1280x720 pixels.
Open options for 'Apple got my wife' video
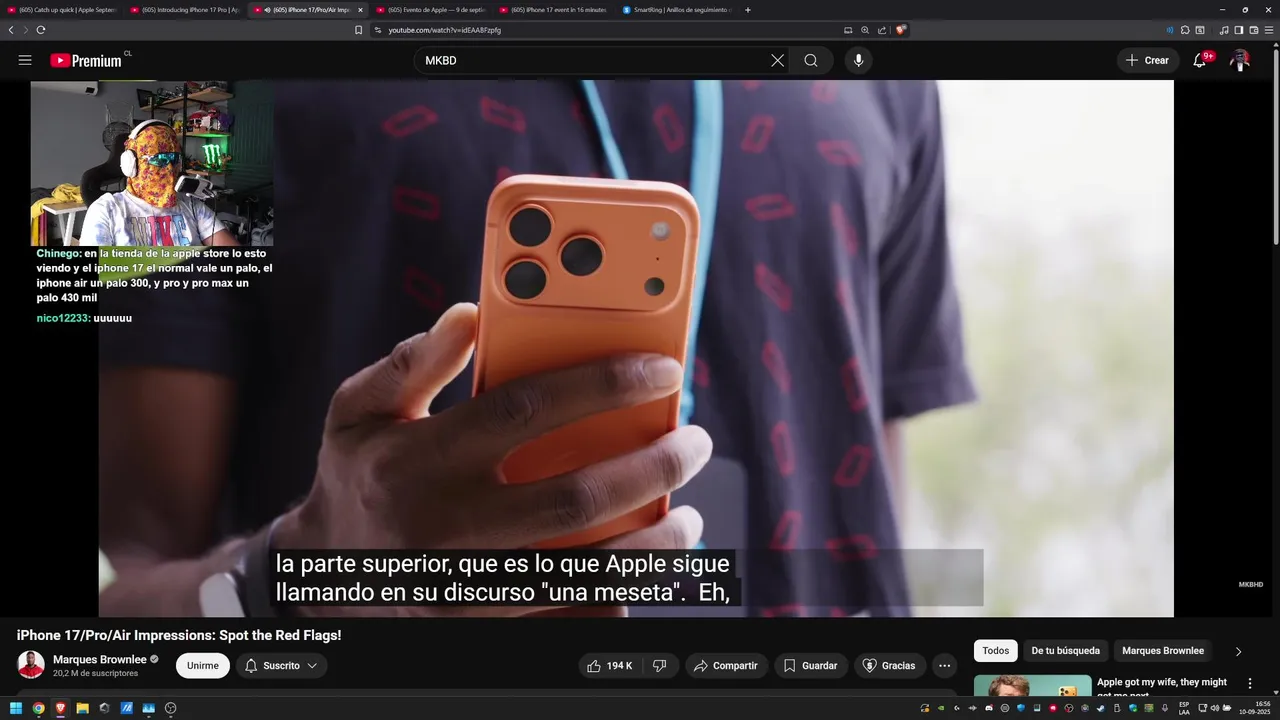pyautogui.click(x=1249, y=683)
